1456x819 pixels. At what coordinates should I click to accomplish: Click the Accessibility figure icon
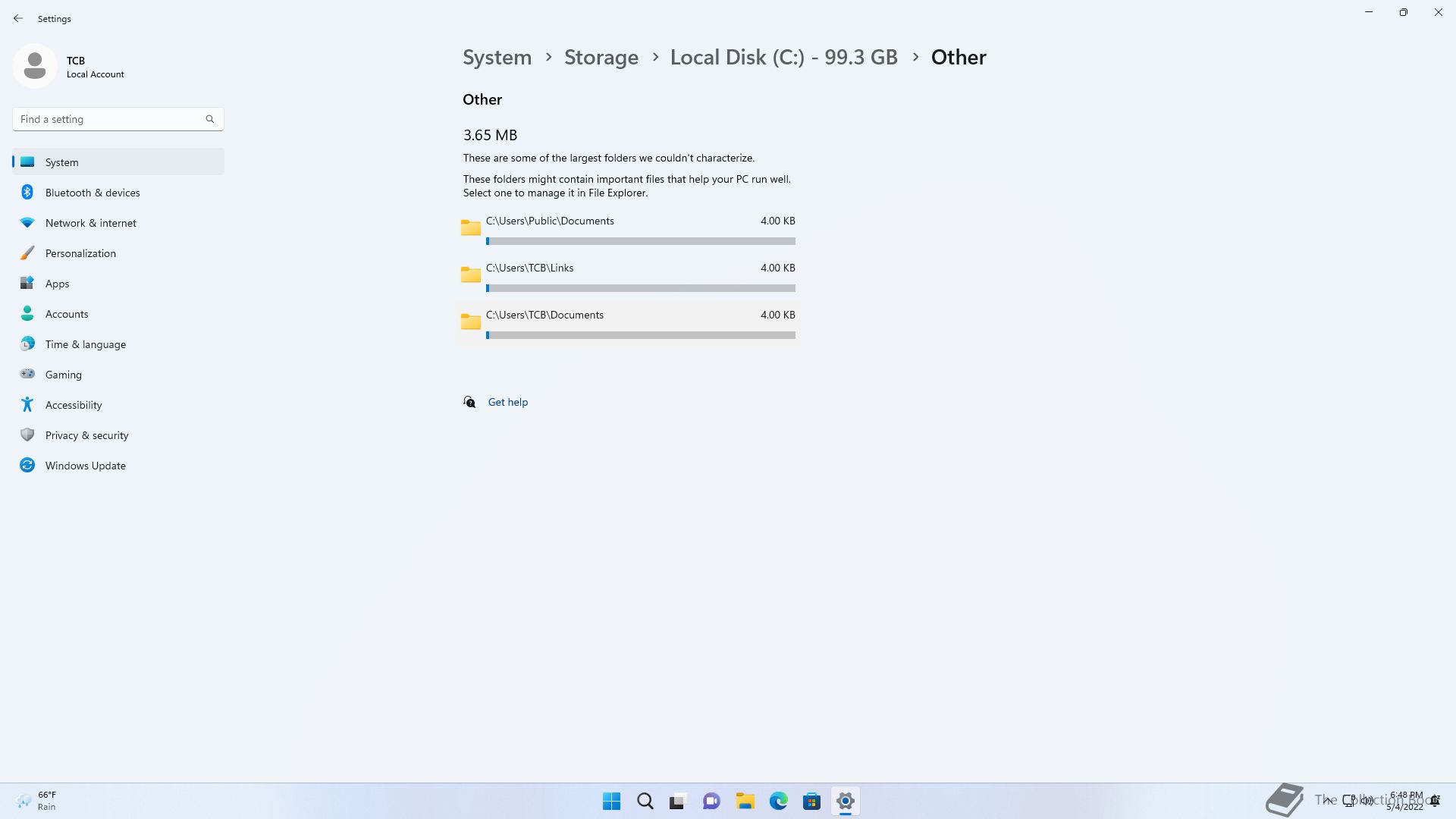(x=27, y=404)
